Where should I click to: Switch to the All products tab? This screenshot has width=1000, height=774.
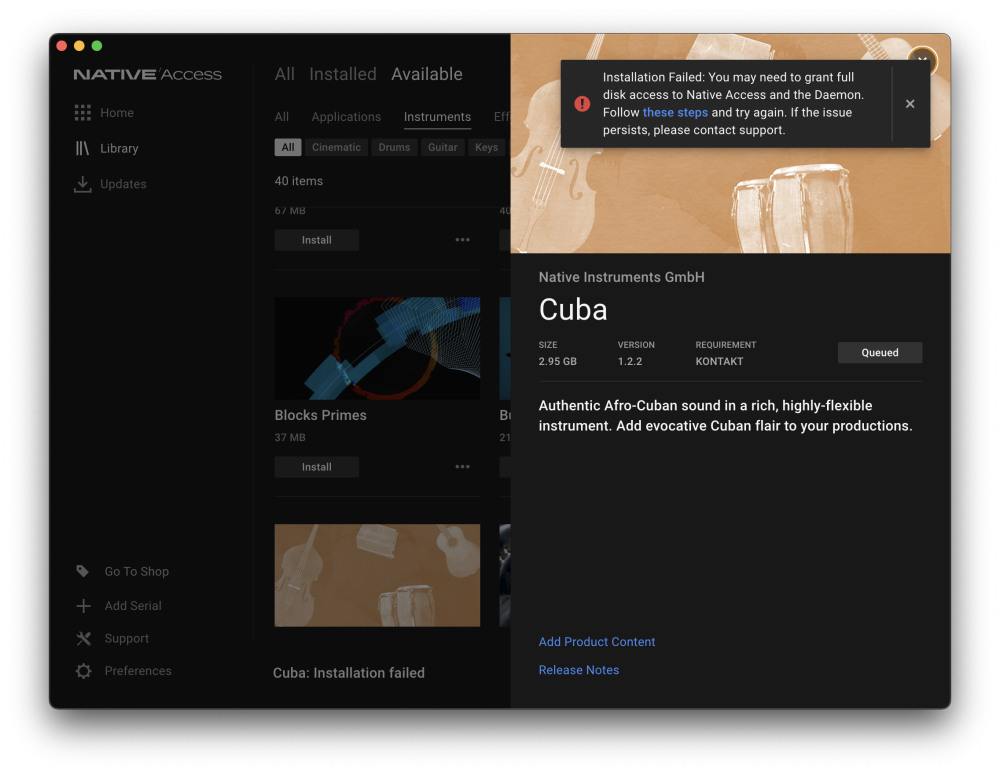[284, 74]
